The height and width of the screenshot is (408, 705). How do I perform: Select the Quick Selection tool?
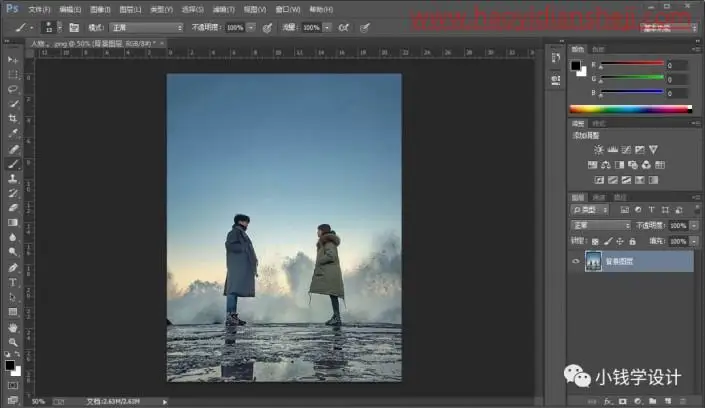point(13,104)
